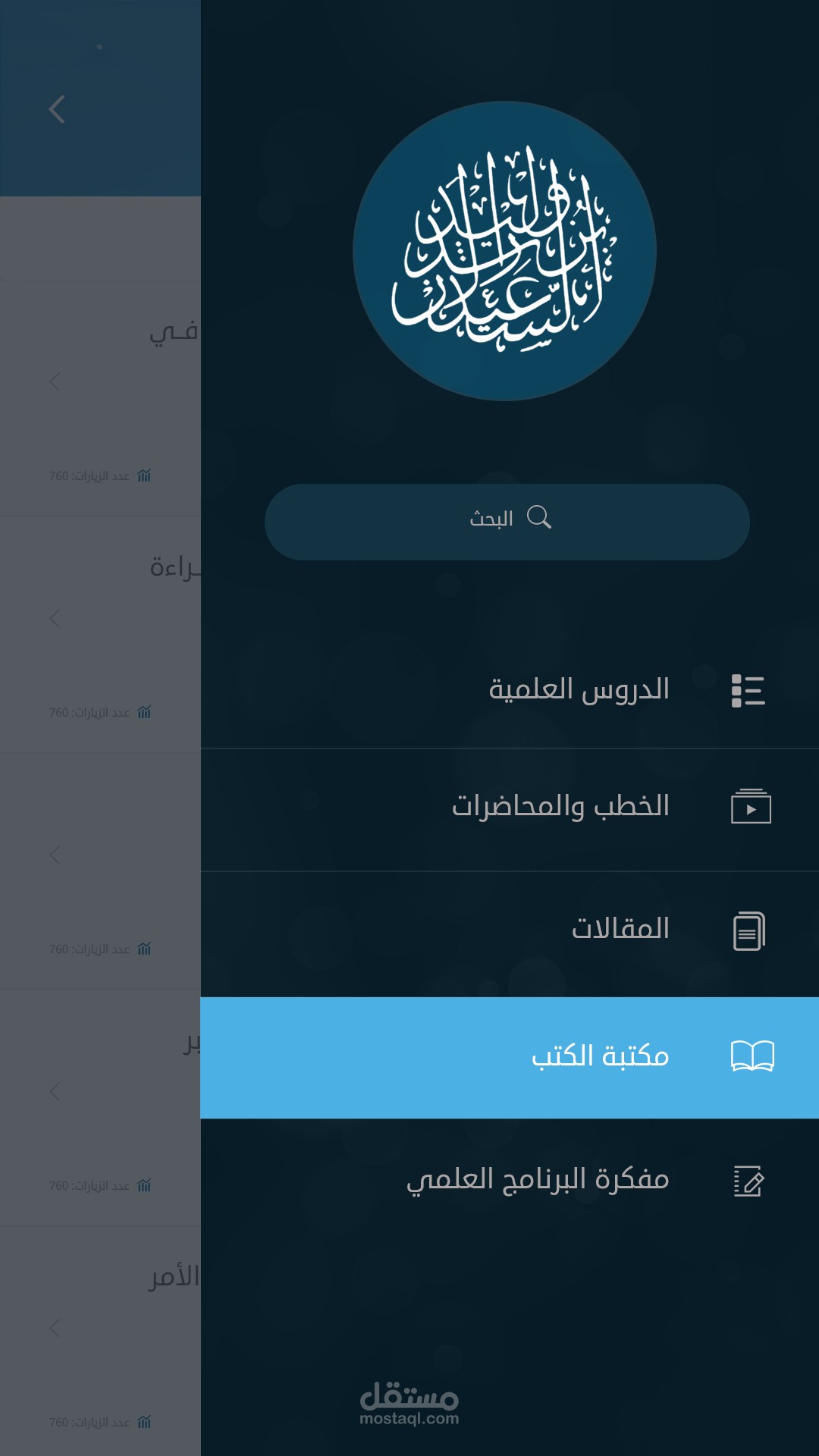Viewport: 819px width, 1456px height.
Task: Click the open book icon for مكتبة الكتب
Action: (x=752, y=1056)
